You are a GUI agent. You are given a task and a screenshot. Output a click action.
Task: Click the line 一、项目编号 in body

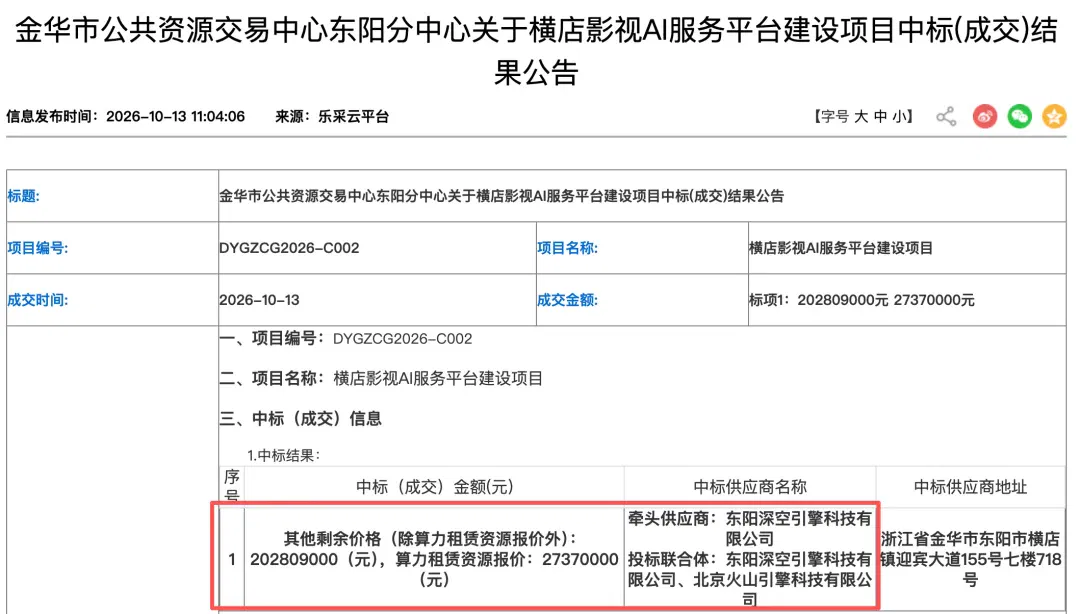click(x=346, y=338)
